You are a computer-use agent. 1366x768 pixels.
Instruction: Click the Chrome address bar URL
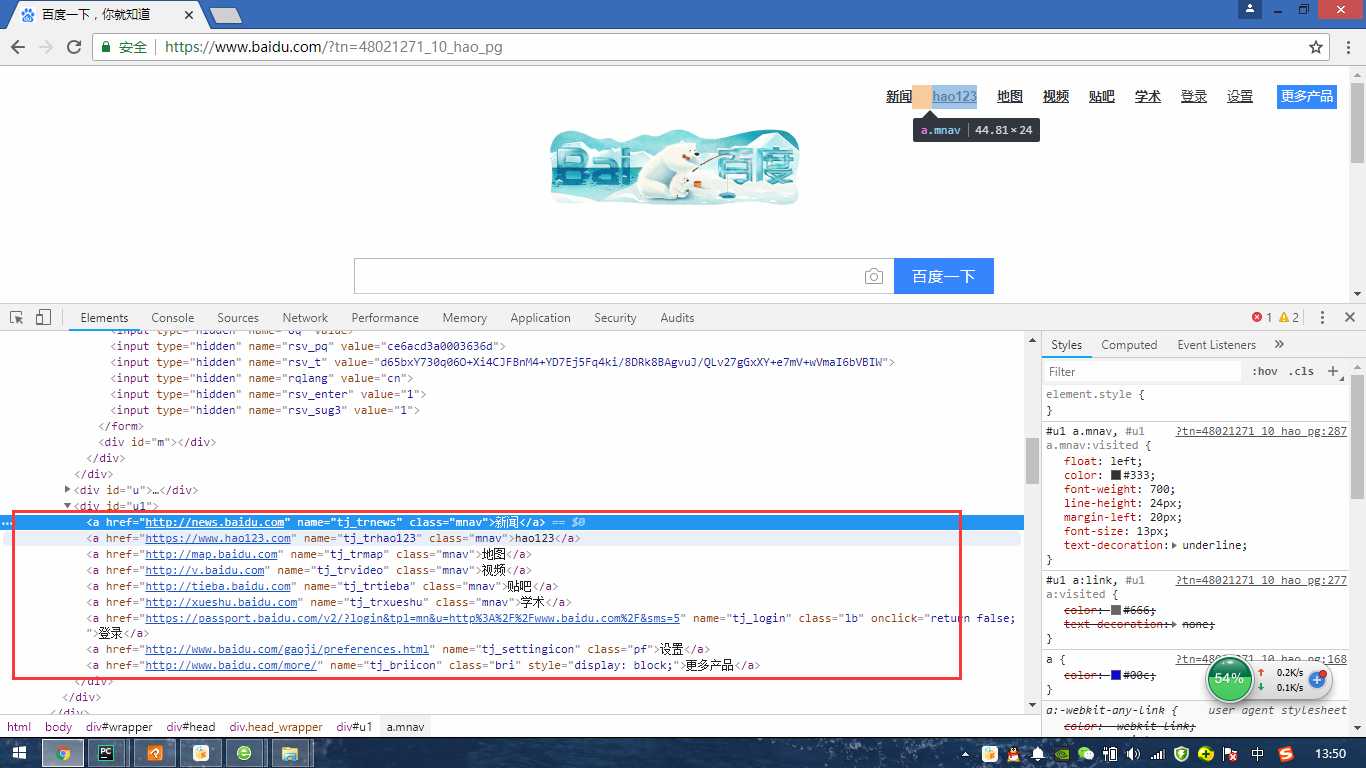[x=333, y=47]
